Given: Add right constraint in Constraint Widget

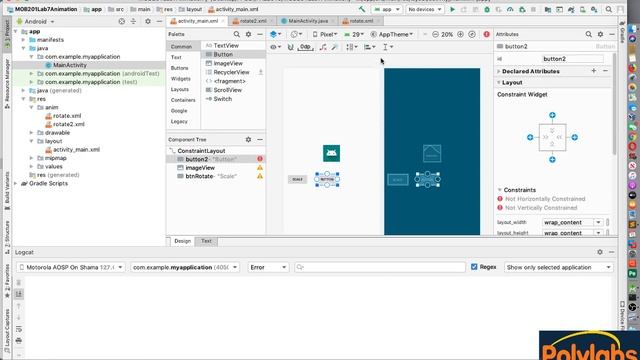Looking at the screenshot, I should click(x=574, y=138).
